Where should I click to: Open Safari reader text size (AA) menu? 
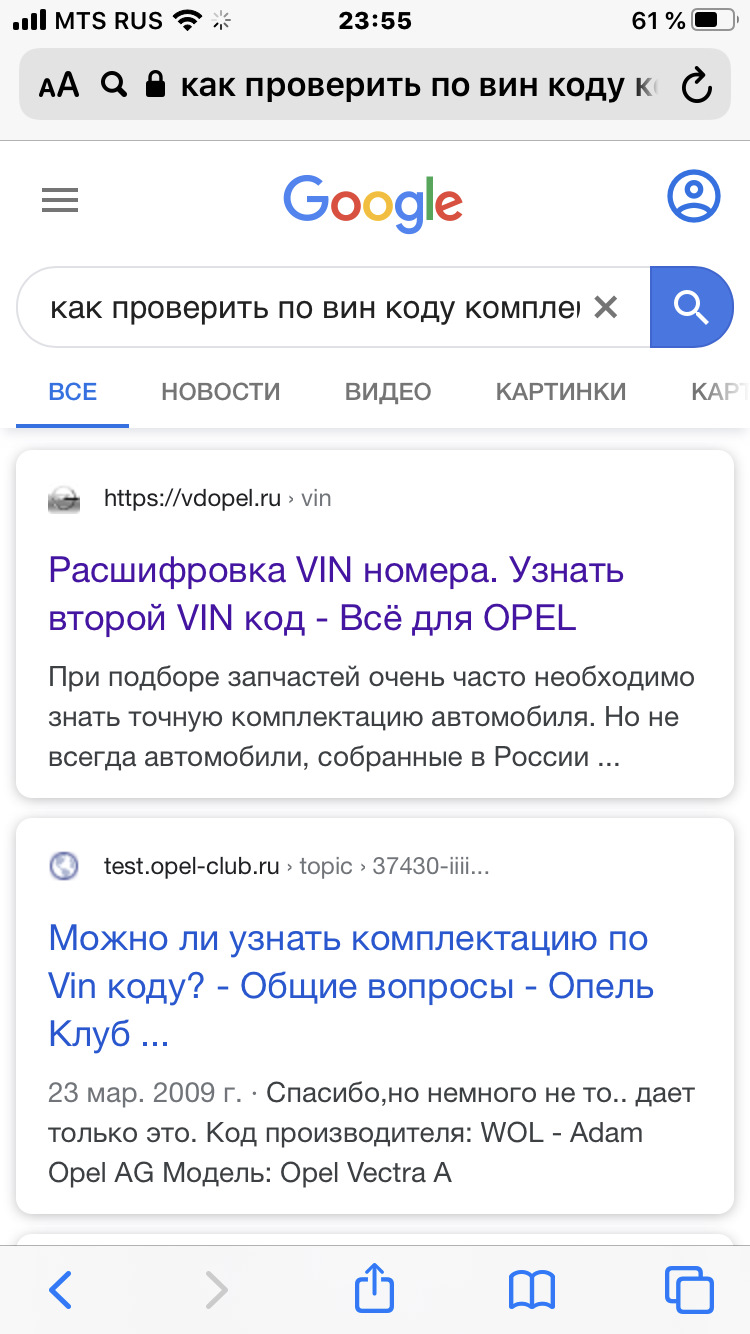tap(59, 86)
